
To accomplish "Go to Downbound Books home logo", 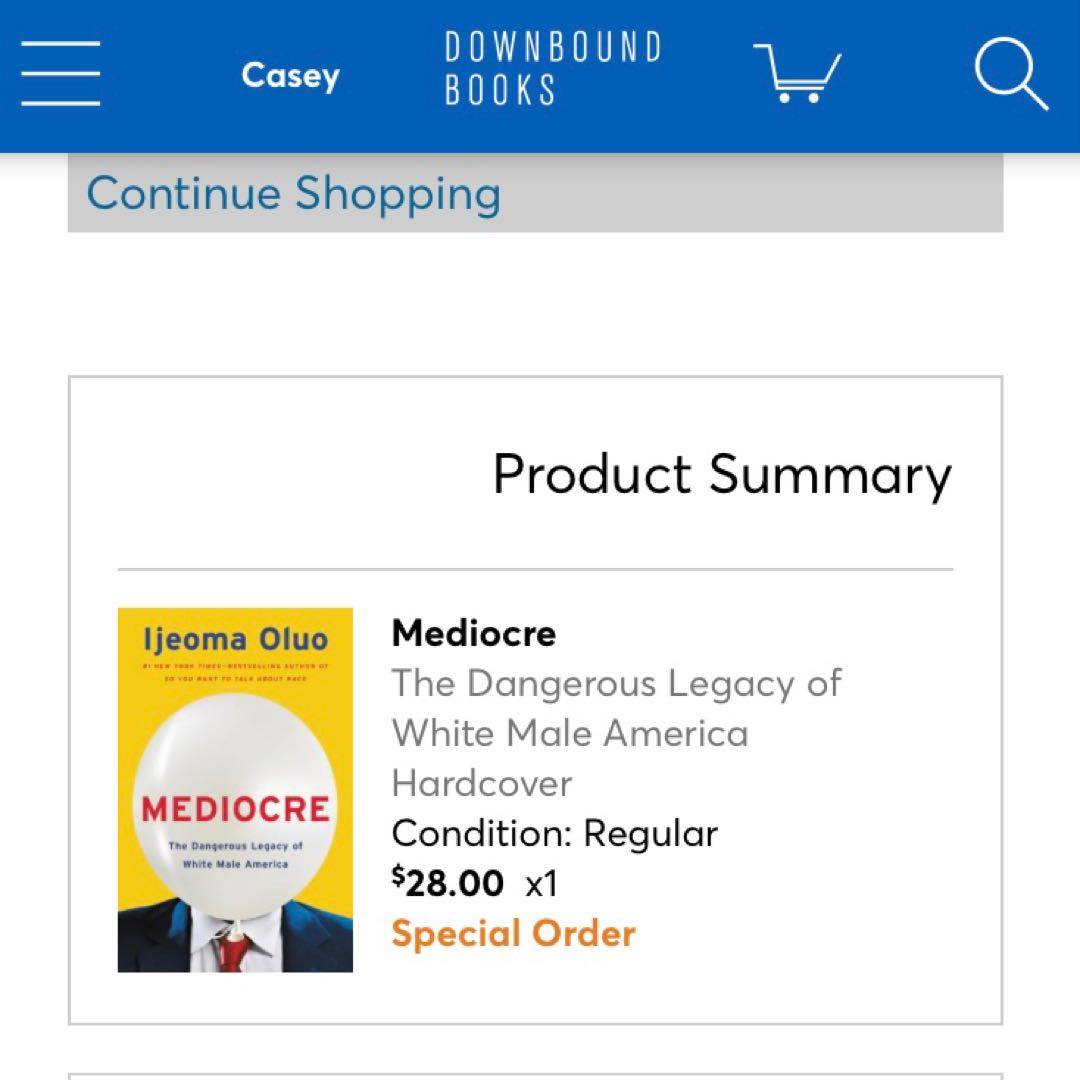I will pyautogui.click(x=552, y=69).
